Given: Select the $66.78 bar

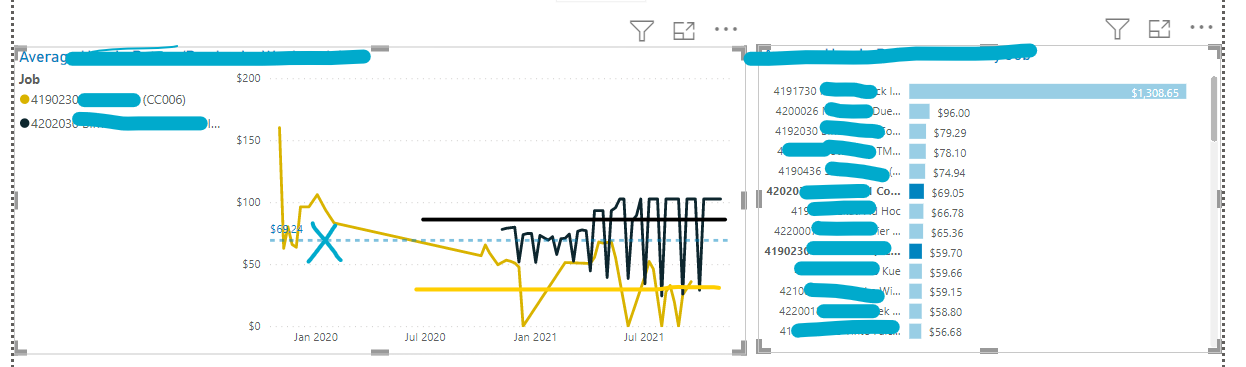Looking at the screenshot, I should tap(916, 212).
